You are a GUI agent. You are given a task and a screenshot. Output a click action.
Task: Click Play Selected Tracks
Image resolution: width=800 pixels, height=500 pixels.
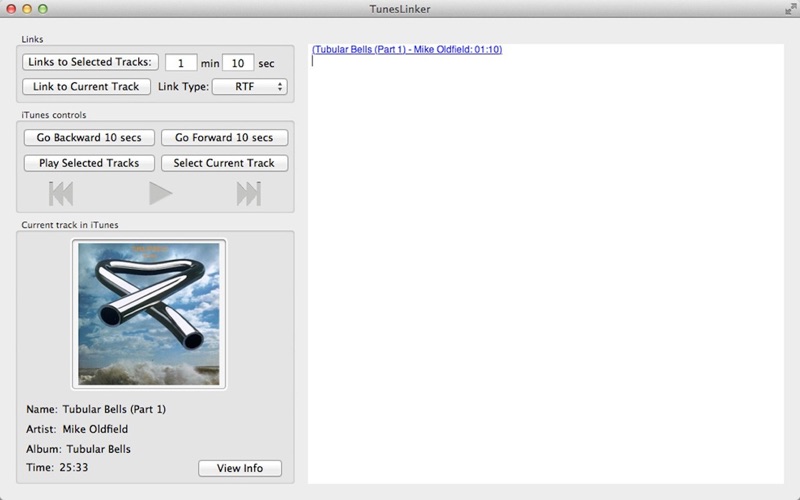pyautogui.click(x=89, y=163)
